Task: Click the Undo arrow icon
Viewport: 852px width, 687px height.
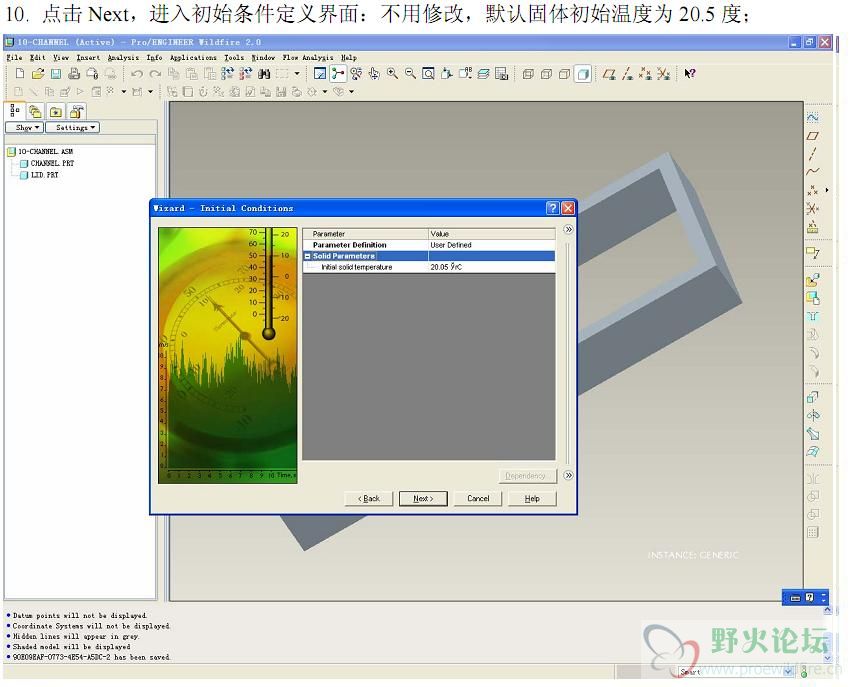Action: pyautogui.click(x=137, y=73)
